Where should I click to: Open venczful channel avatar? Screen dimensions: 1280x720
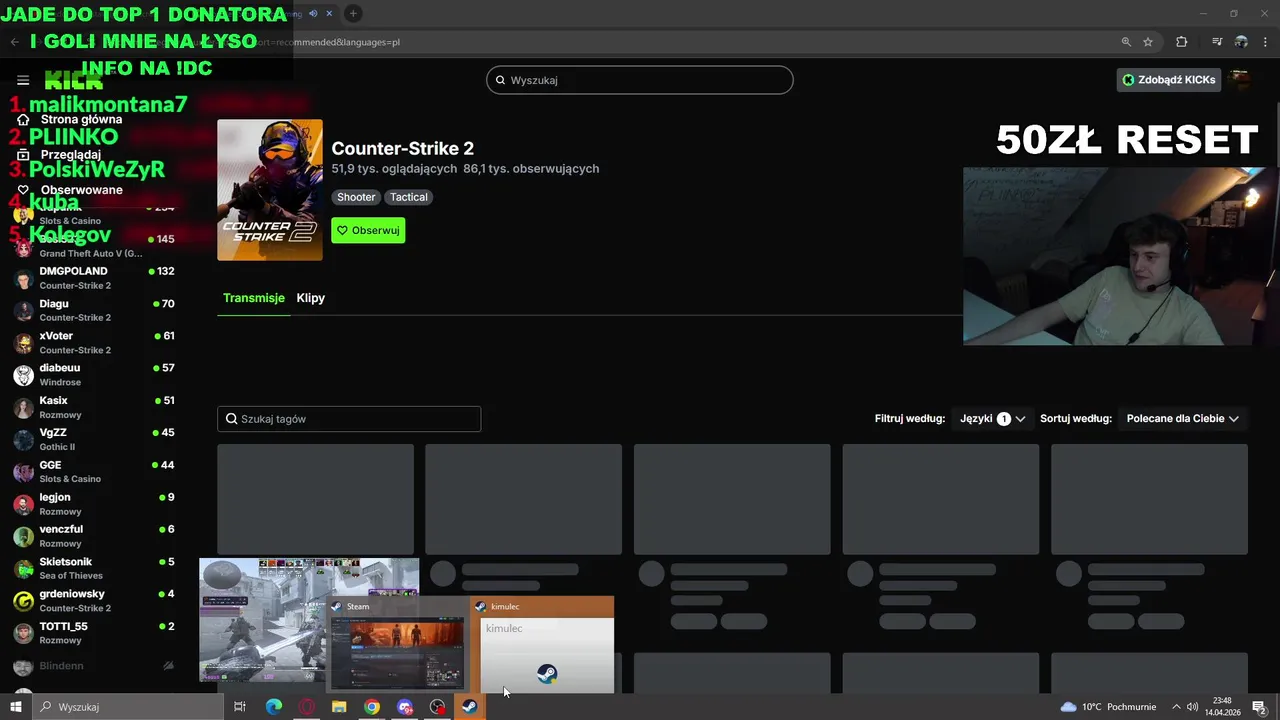23,536
